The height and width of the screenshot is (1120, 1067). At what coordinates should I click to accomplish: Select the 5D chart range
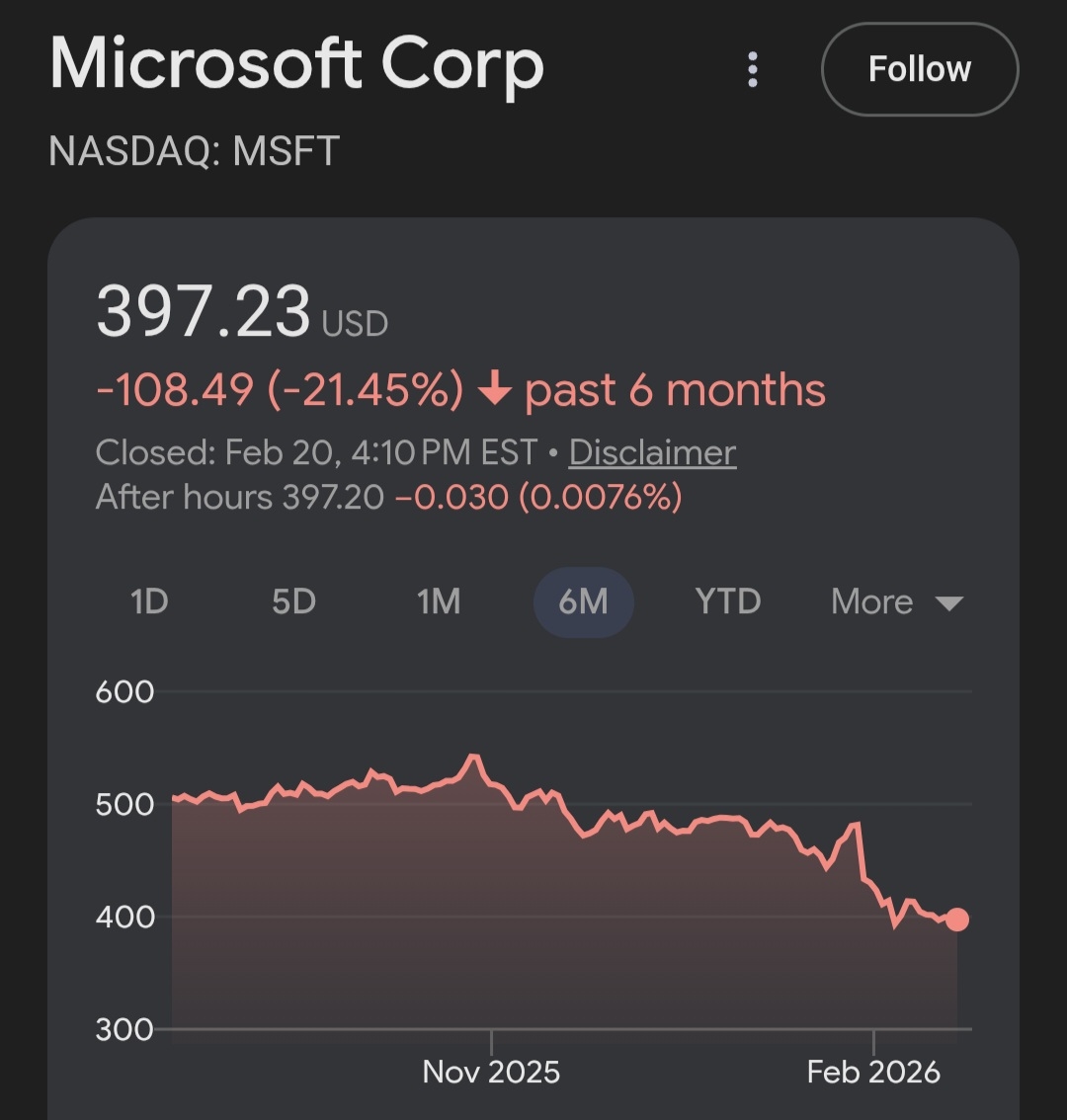[x=293, y=601]
